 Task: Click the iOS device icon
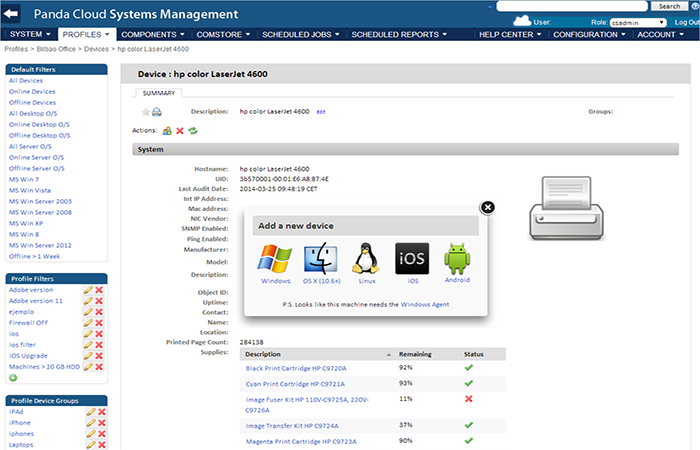pos(412,258)
